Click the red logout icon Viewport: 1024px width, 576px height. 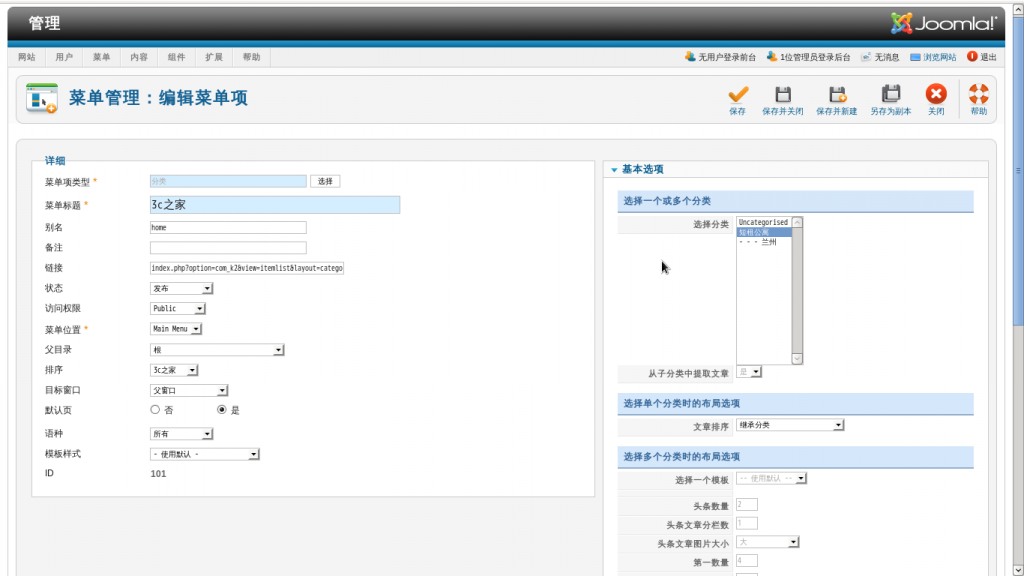(972, 57)
